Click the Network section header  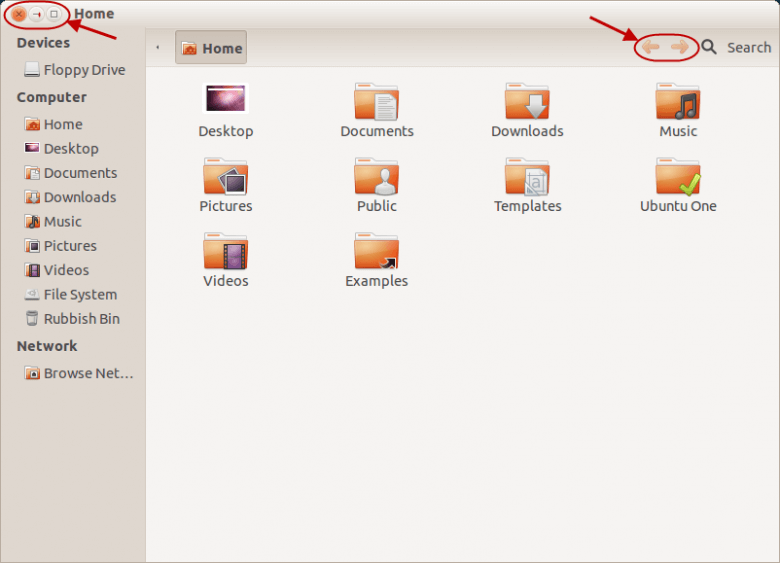pos(47,346)
